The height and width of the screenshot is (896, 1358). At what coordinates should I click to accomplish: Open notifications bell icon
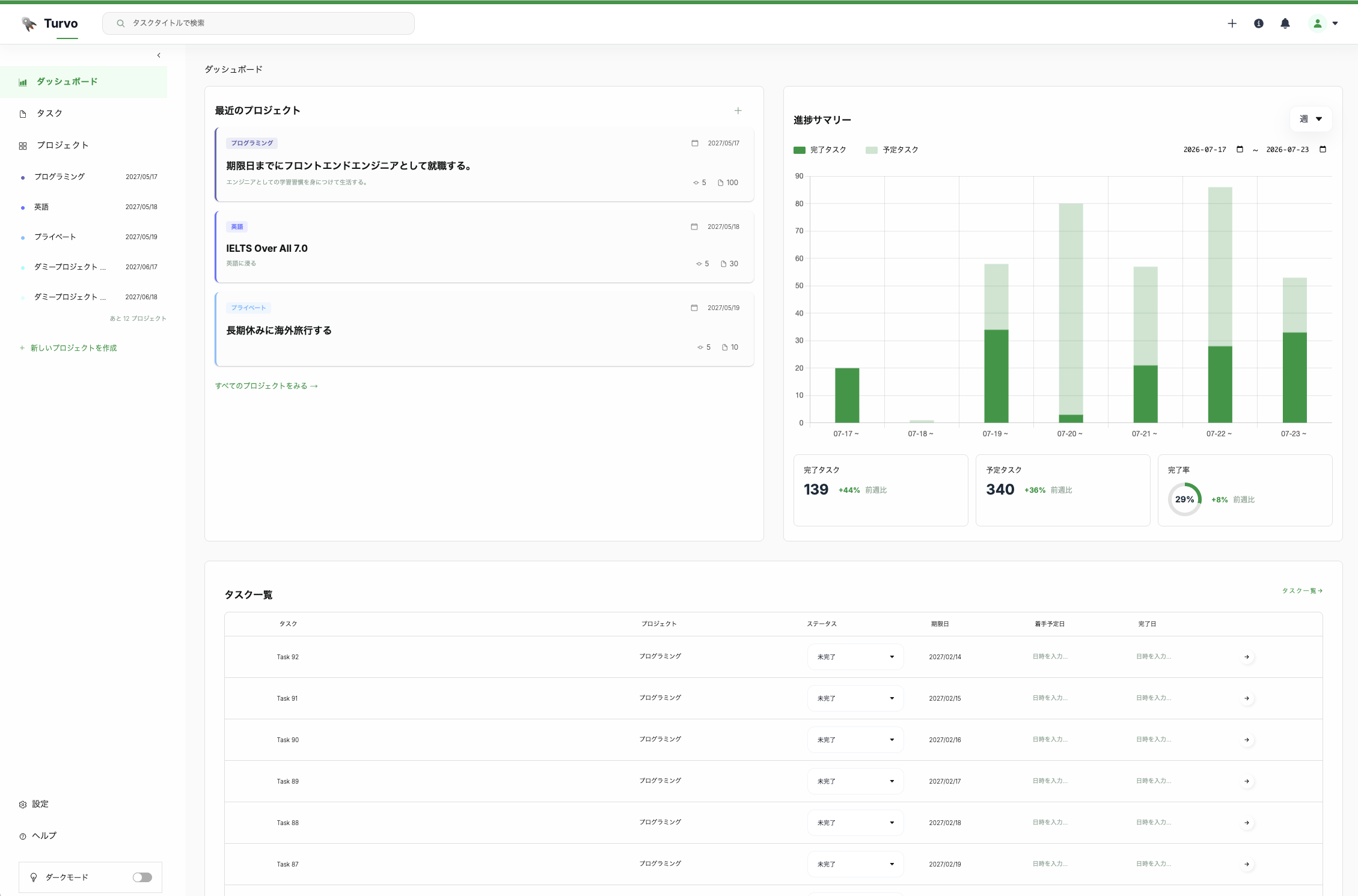tap(1285, 23)
